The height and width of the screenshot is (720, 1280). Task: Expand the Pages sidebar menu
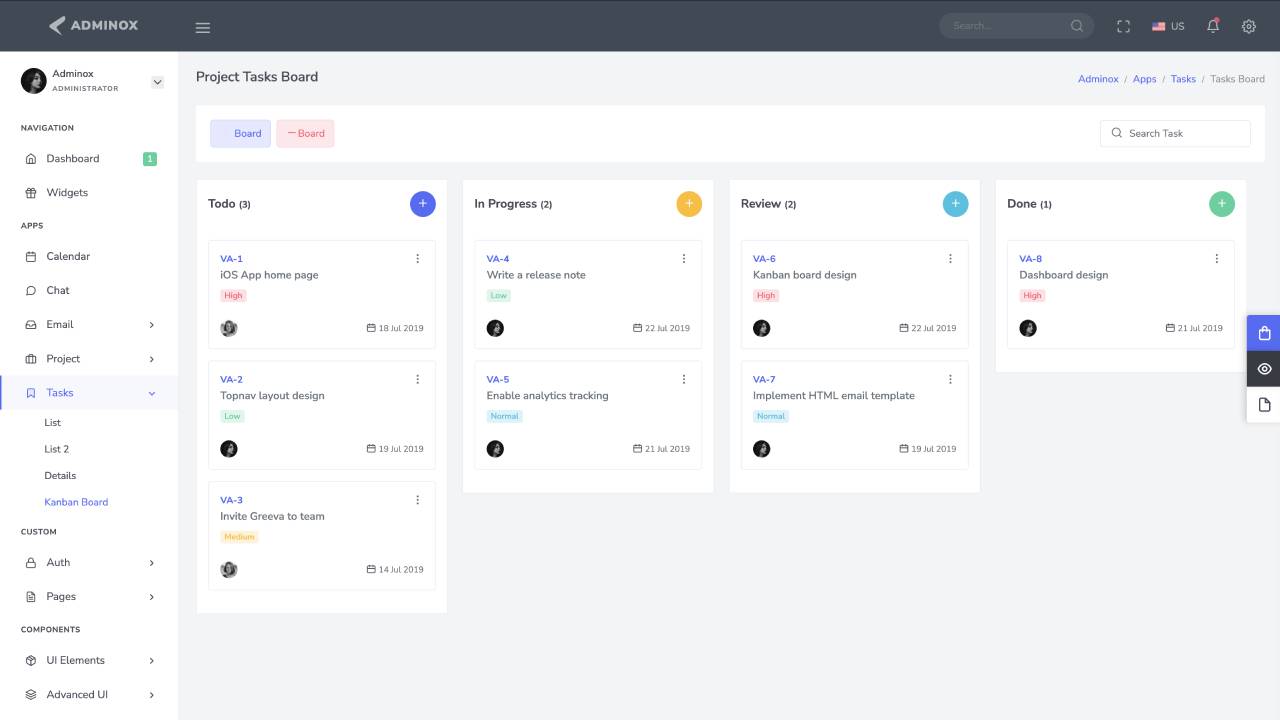tap(89, 597)
